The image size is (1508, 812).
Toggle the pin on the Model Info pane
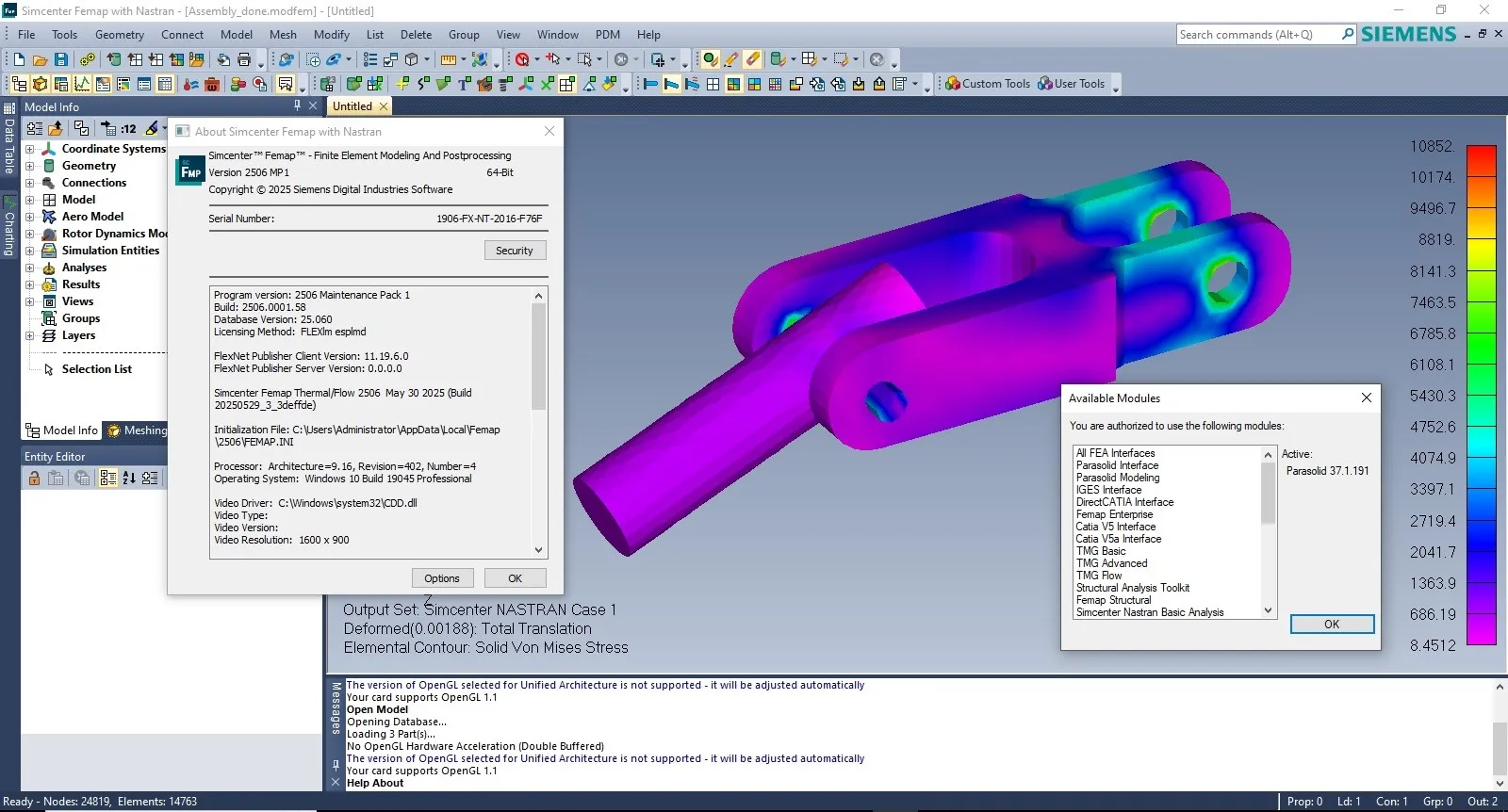(x=298, y=106)
